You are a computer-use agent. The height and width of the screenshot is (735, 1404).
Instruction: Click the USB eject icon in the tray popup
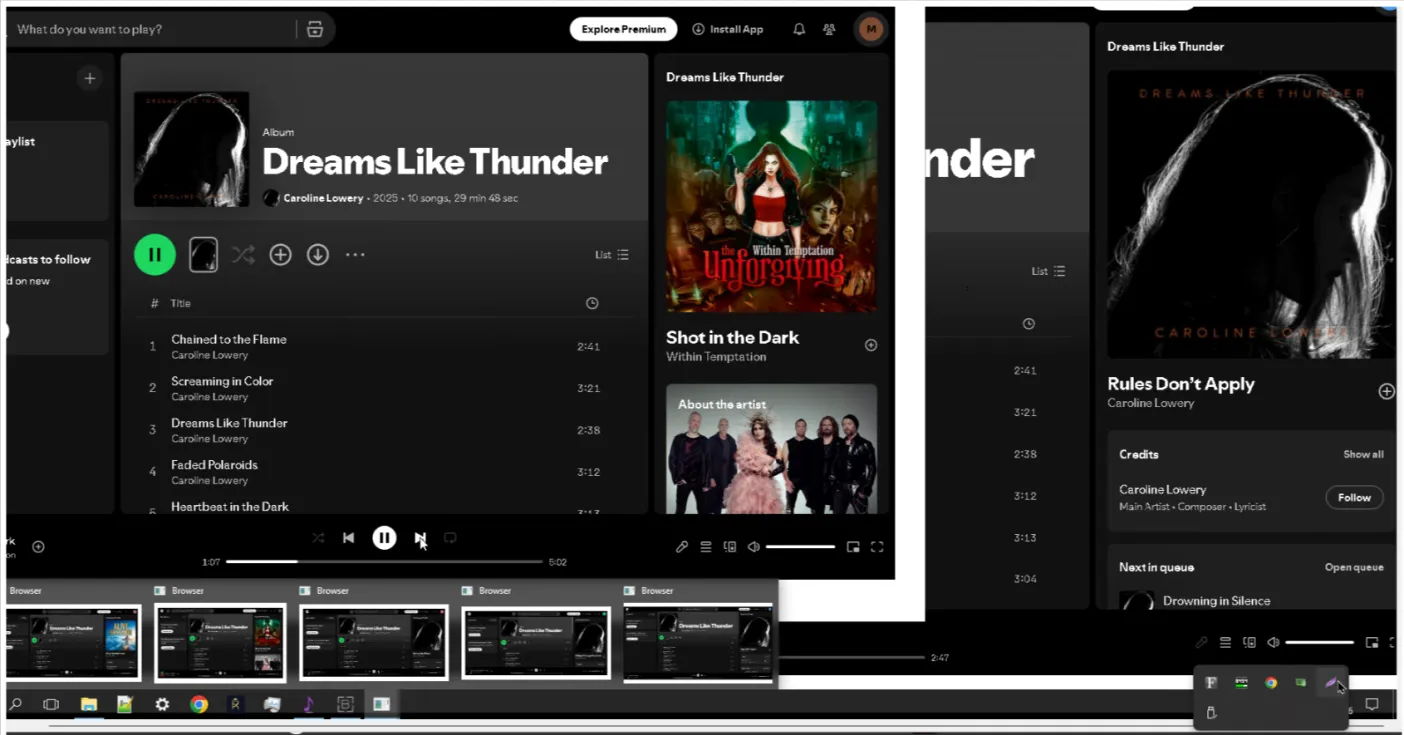coord(1211,713)
